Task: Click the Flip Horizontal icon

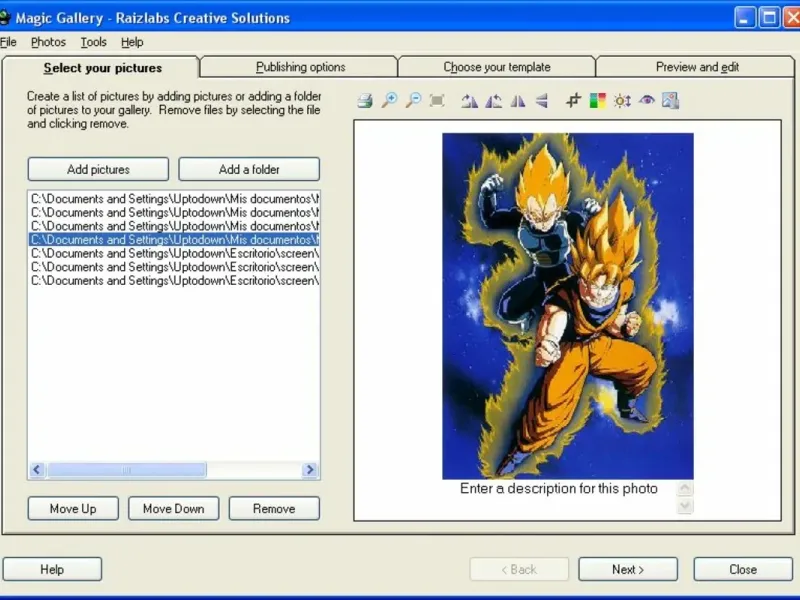Action: pyautogui.click(x=518, y=101)
